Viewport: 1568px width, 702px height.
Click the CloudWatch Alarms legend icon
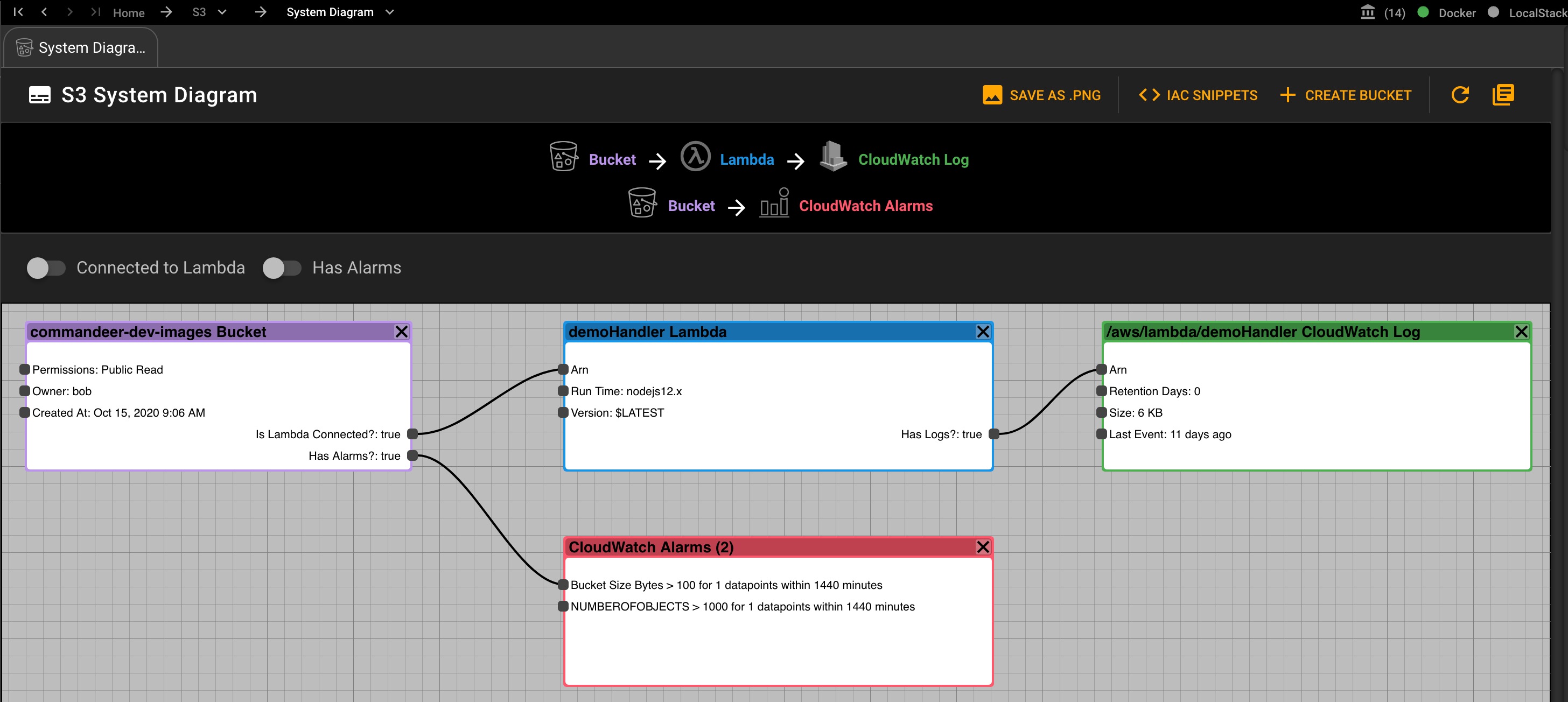(x=774, y=202)
